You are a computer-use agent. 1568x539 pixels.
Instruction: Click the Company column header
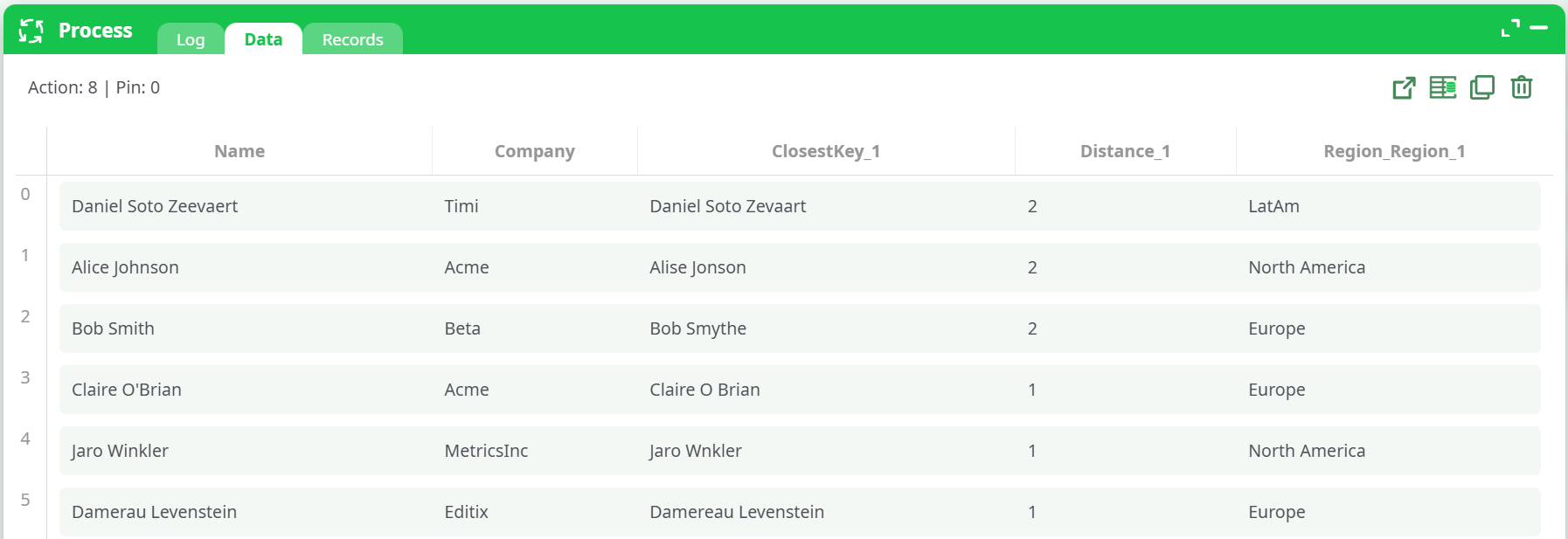pos(534,150)
